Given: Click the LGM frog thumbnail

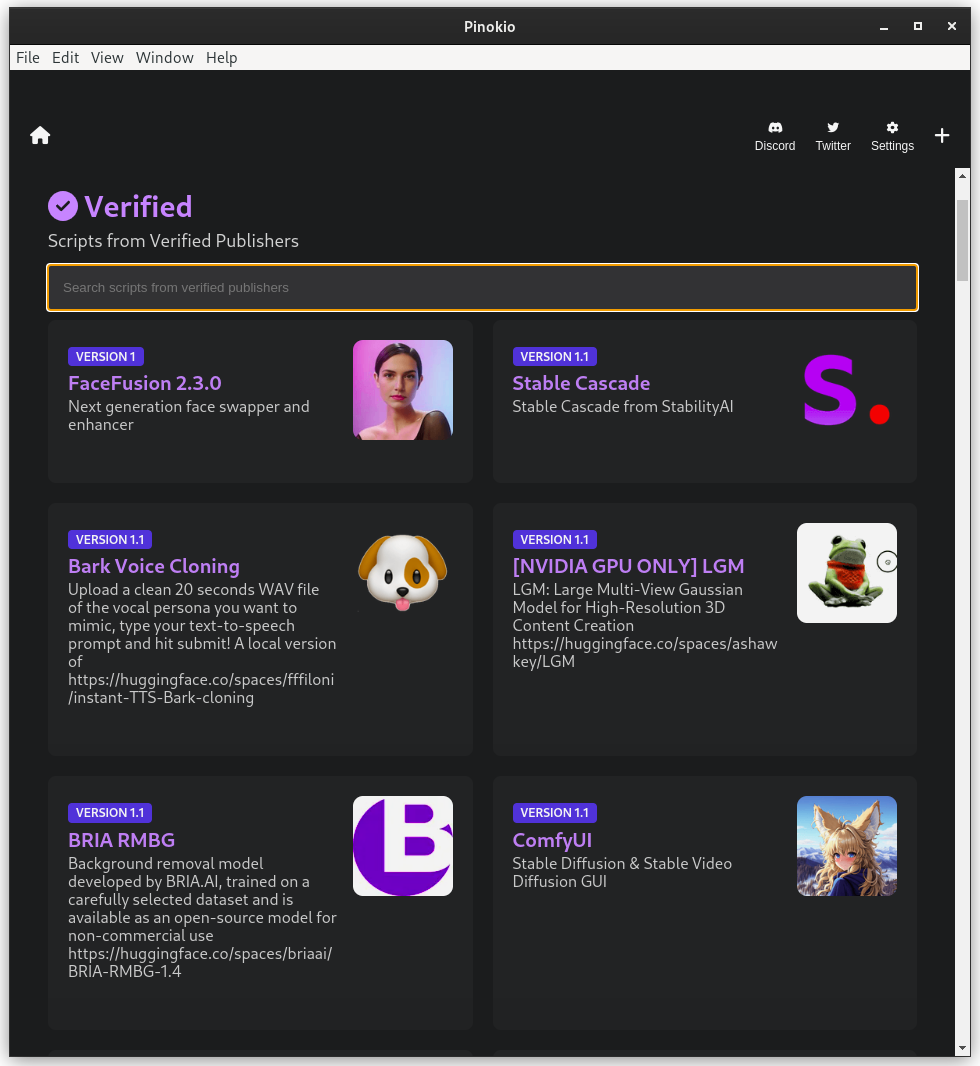Looking at the screenshot, I should [847, 573].
